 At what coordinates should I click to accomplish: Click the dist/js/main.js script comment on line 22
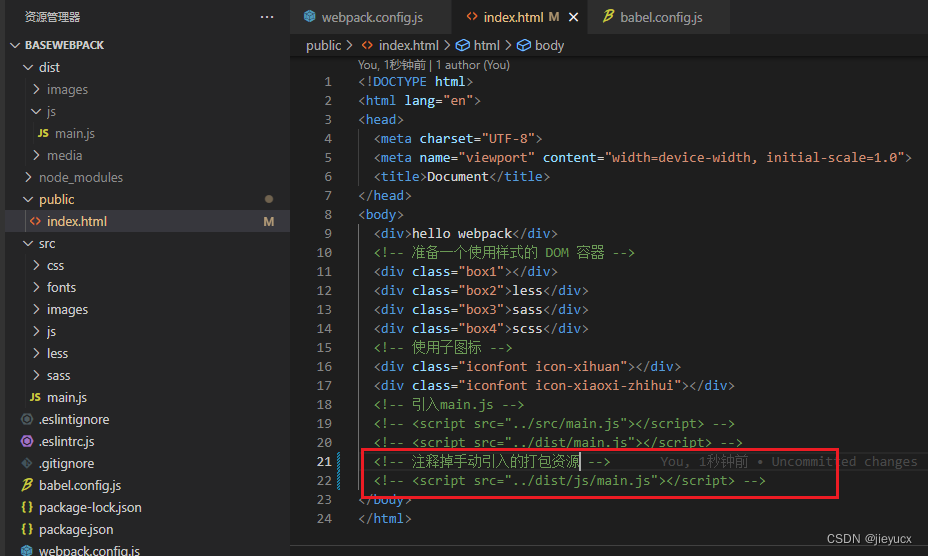(569, 481)
